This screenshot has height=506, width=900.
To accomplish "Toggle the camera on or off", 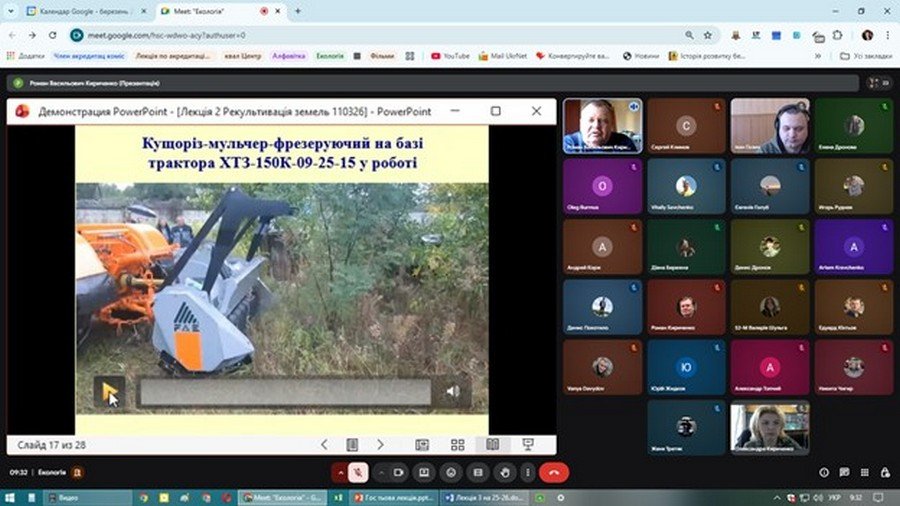I will tap(399, 472).
